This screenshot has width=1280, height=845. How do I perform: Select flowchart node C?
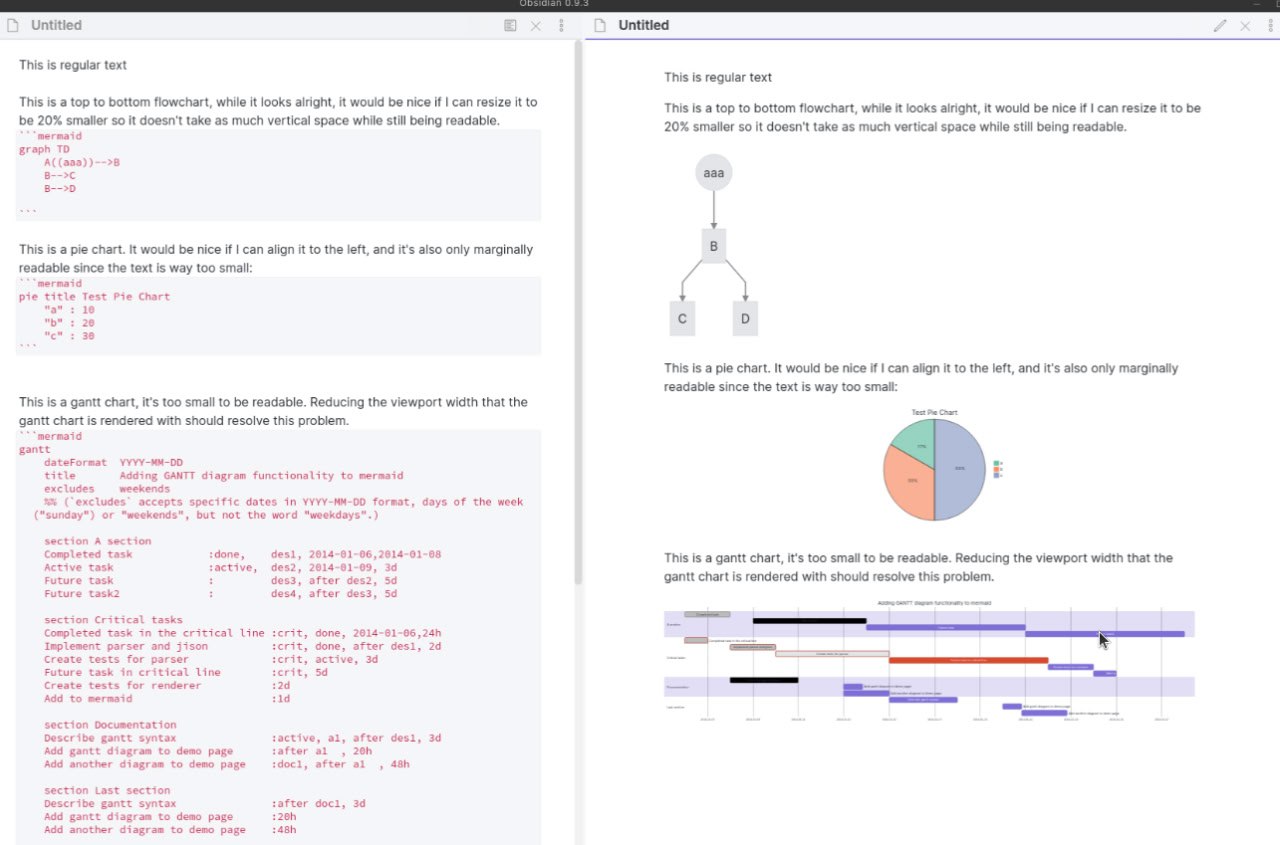[682, 319]
